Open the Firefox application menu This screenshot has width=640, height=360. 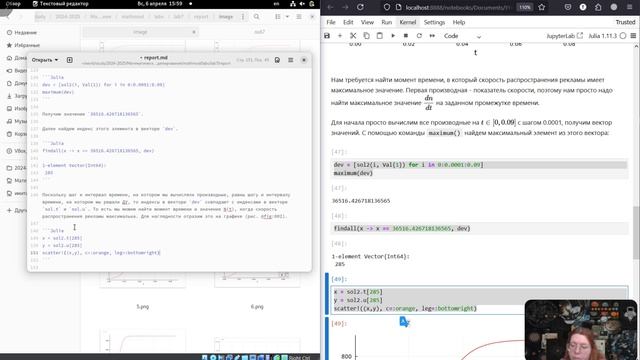tap(629, 7)
